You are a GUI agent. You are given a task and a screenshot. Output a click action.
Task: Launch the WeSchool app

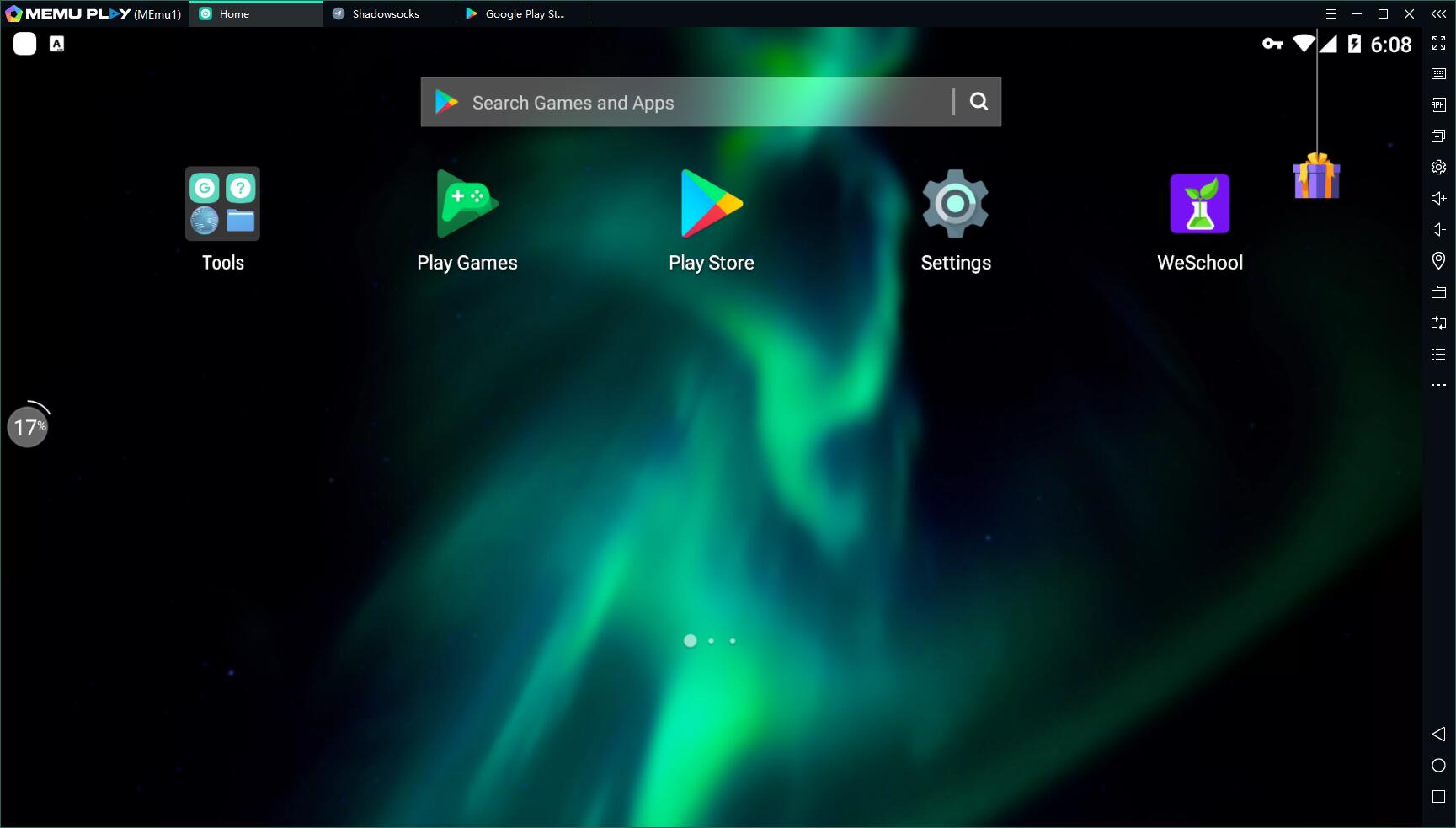[x=1199, y=205]
